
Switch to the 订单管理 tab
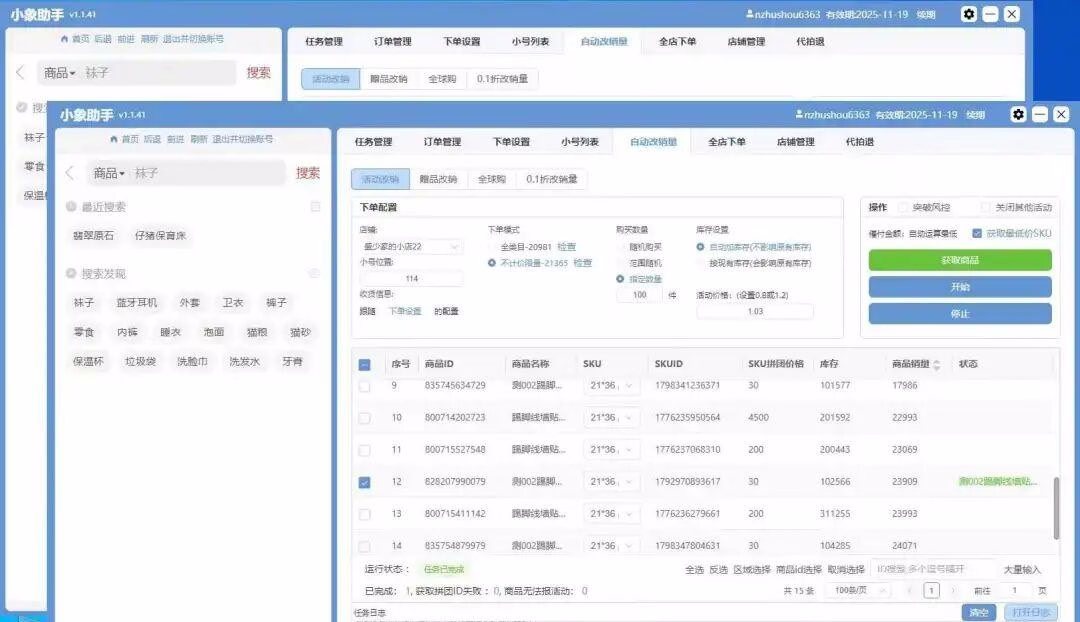(x=441, y=142)
